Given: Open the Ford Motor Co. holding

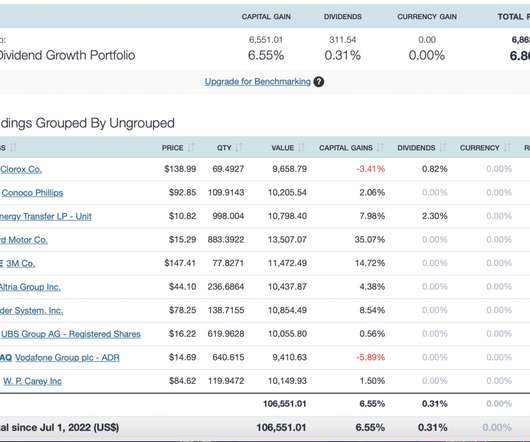Looking at the screenshot, I should click(24, 240).
